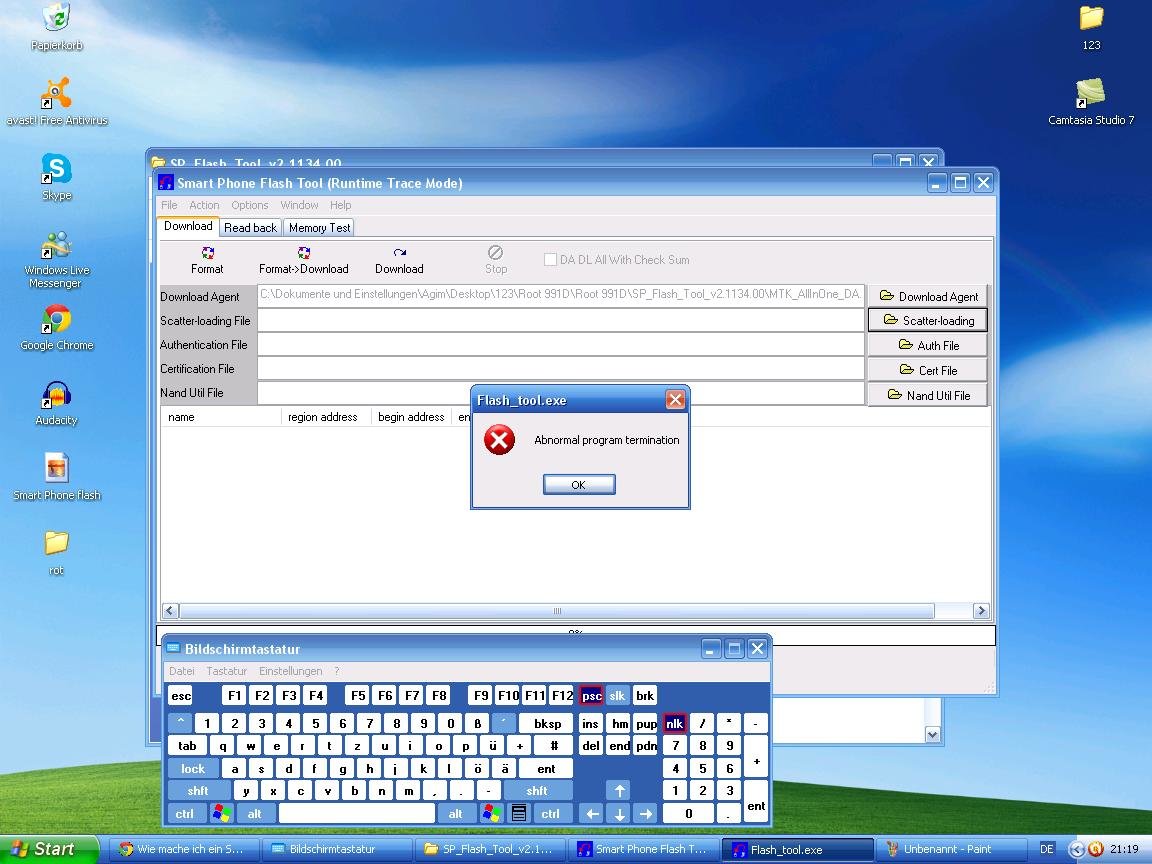This screenshot has height=864, width=1152.
Task: Select the avast! Free Antivirus desktop icon
Action: point(57,102)
